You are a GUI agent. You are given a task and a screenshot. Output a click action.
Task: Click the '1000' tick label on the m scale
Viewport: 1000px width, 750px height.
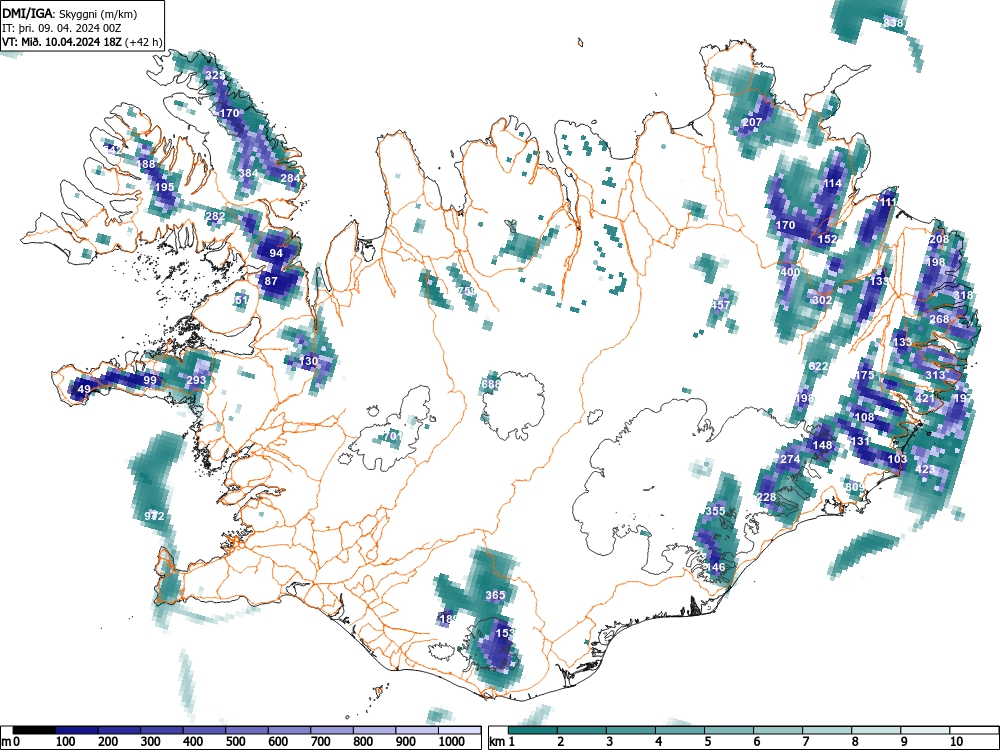click(x=451, y=742)
